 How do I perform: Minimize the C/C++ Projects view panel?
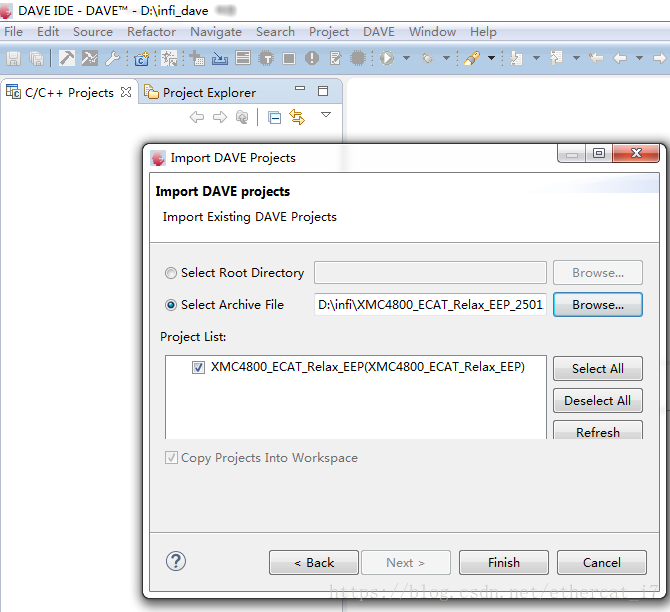[x=300, y=88]
